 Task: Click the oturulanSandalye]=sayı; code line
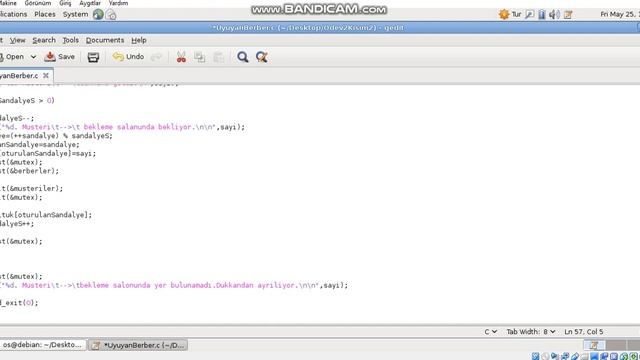pyautogui.click(x=48, y=153)
